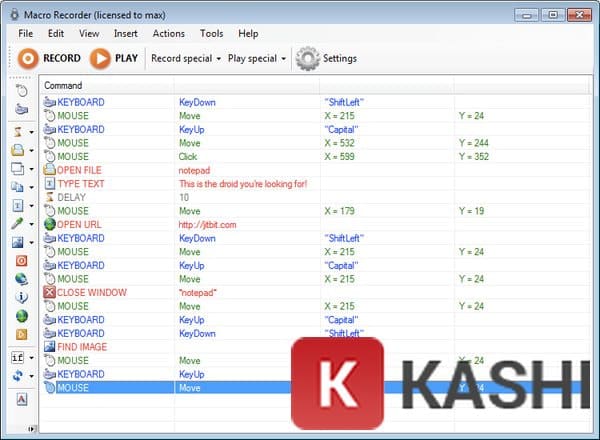Viewport: 600px width, 440px height.
Task: Click the blue loop arrows sidebar icon
Action: click(18, 376)
